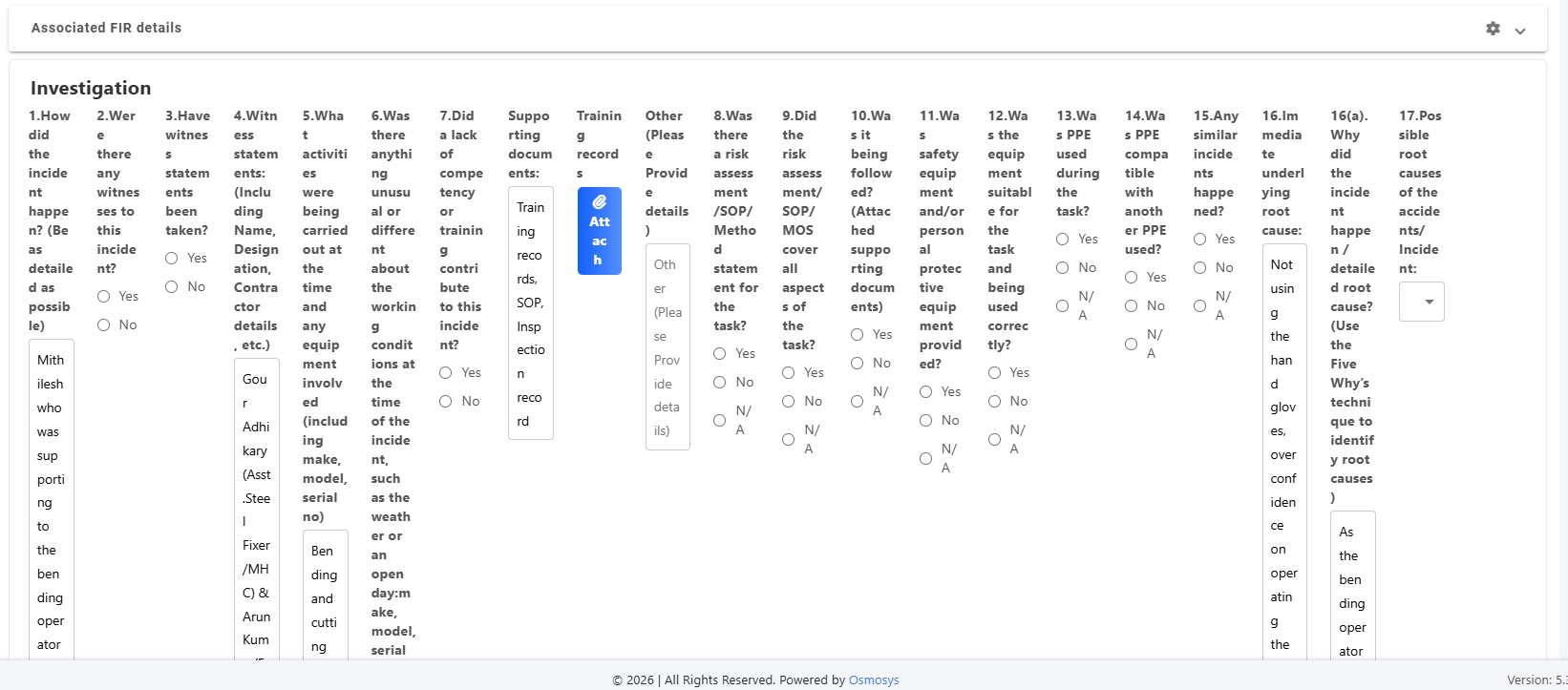Viewport: 1568px width, 690px height.
Task: Choose Yes for was it being followed
Action: tap(858, 335)
